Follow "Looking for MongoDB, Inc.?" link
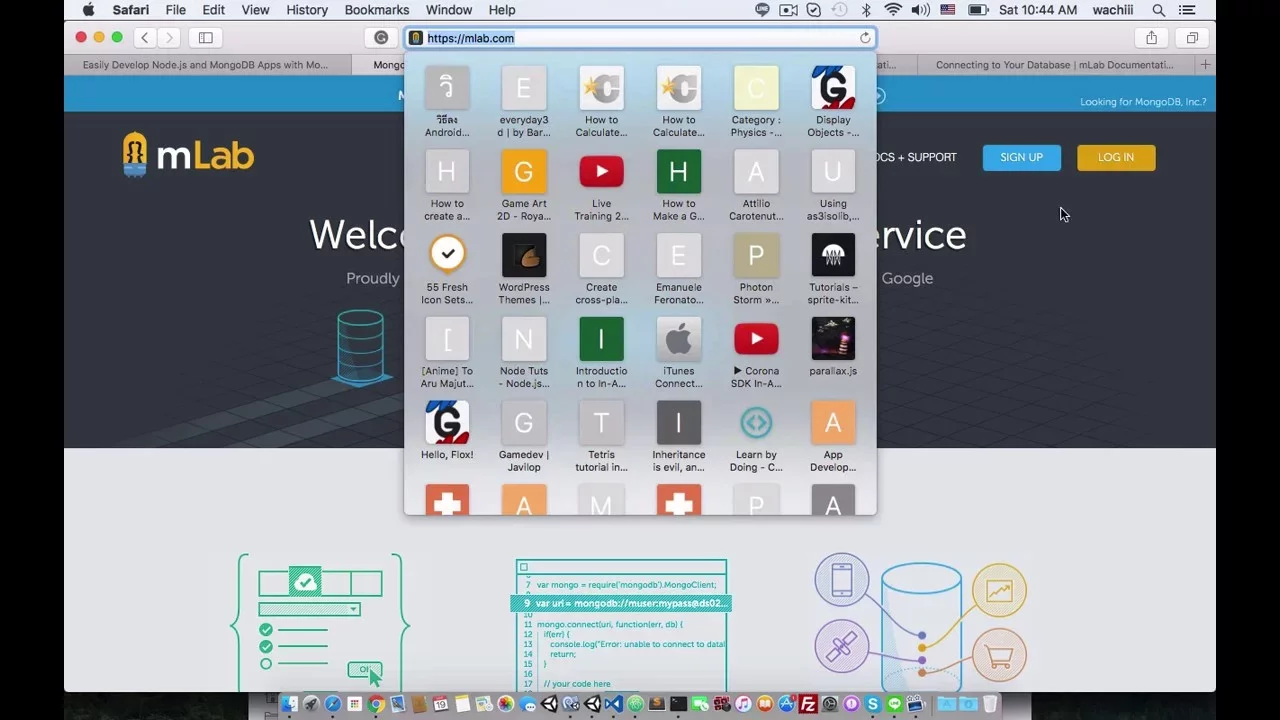The image size is (1280, 720). [x=1143, y=102]
